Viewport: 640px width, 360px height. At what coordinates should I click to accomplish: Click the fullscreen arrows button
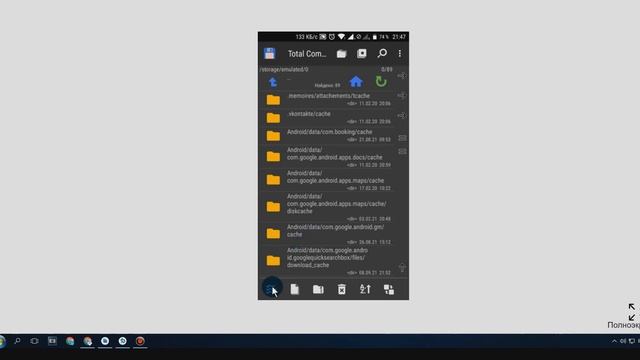[x=631, y=312]
